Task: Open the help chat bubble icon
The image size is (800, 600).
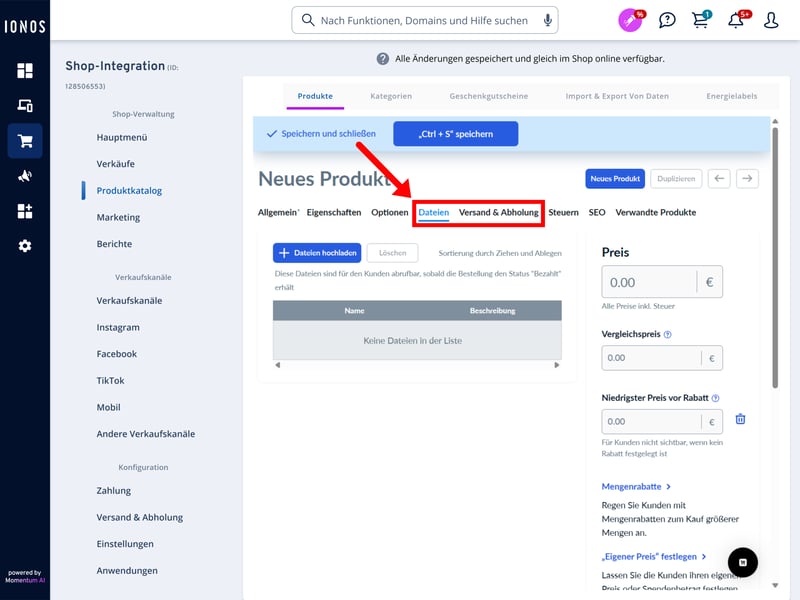Action: (x=667, y=20)
